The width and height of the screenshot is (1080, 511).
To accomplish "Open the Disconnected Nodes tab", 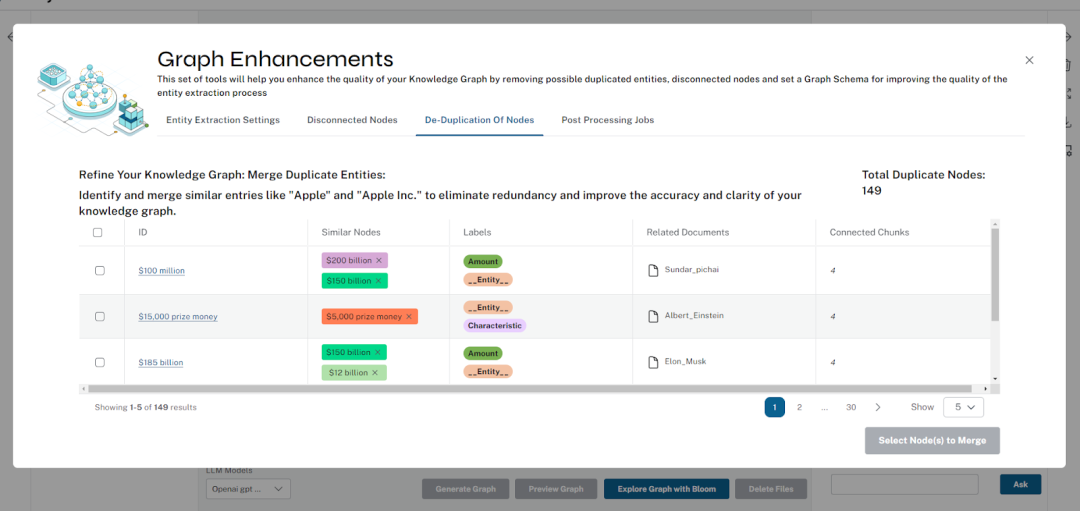I will 352,120.
